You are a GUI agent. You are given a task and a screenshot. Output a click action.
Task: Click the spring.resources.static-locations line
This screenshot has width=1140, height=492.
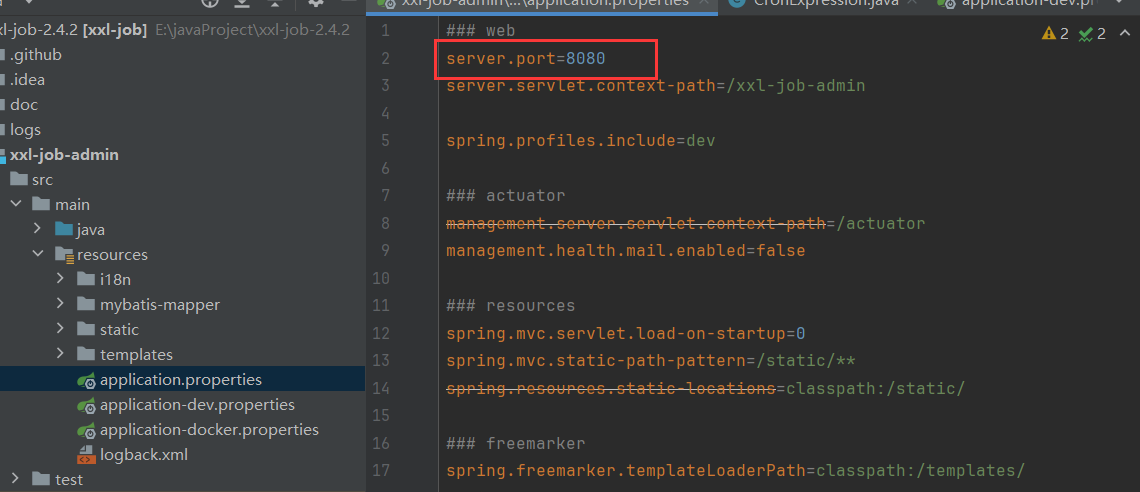705,388
